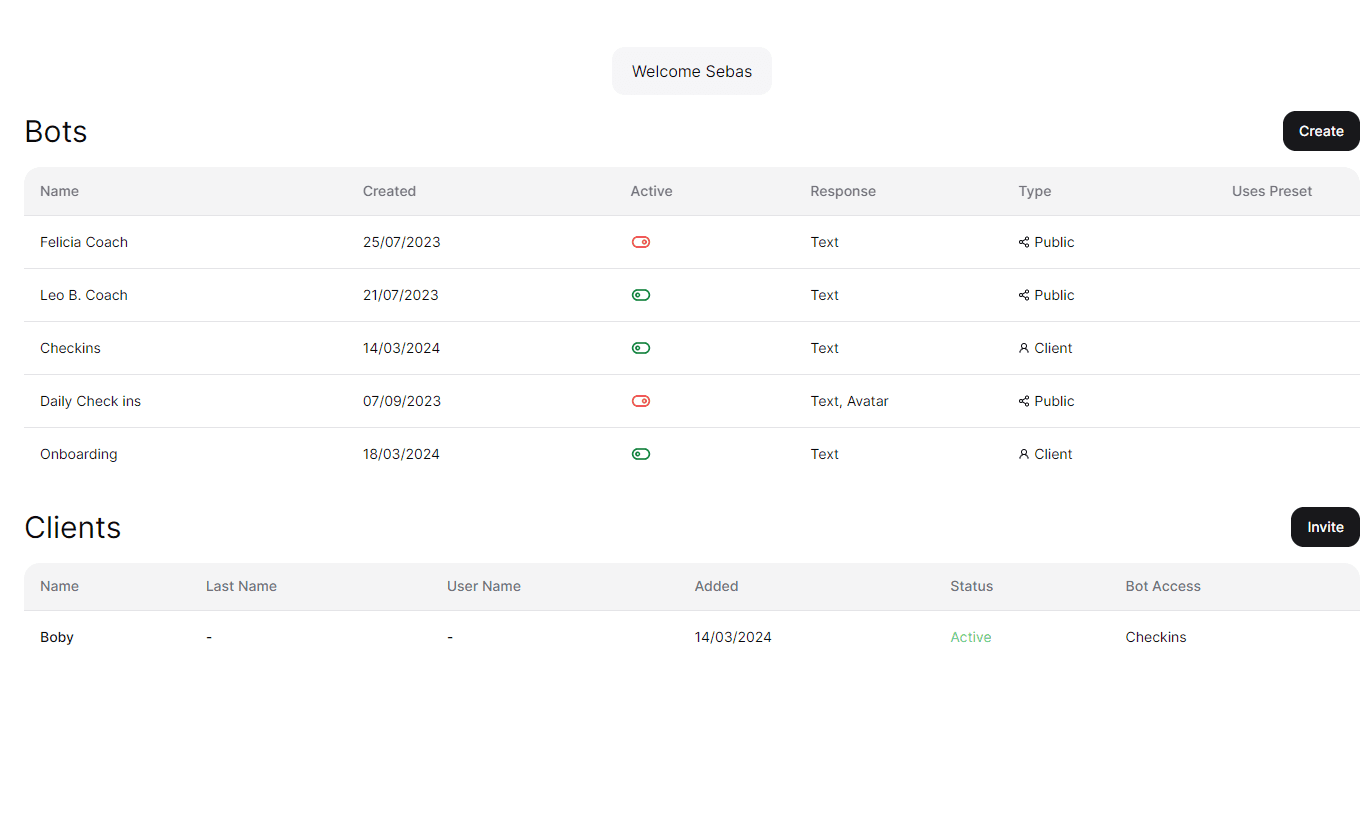Image resolution: width=1370 pixels, height=829 pixels.
Task: Click person icon in Checkins bot row
Action: pyautogui.click(x=1024, y=348)
